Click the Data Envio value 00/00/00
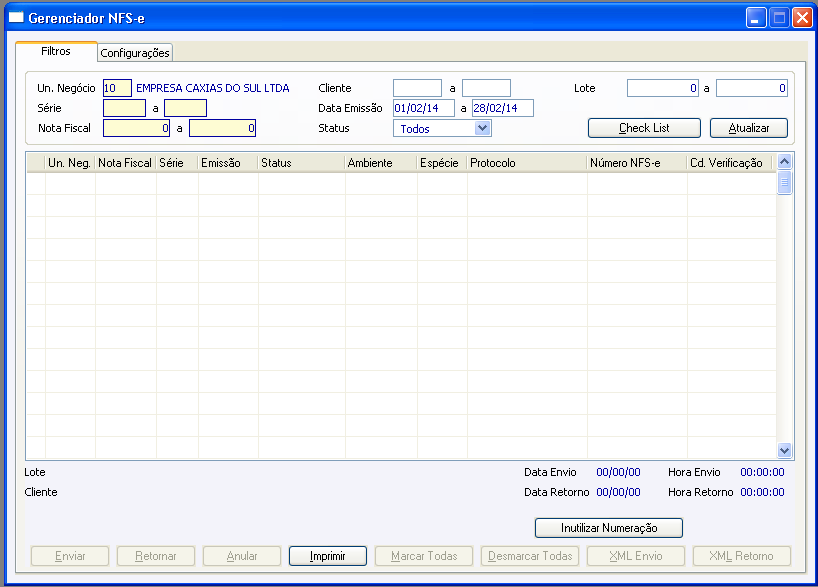This screenshot has height=587, width=818. coord(618,472)
